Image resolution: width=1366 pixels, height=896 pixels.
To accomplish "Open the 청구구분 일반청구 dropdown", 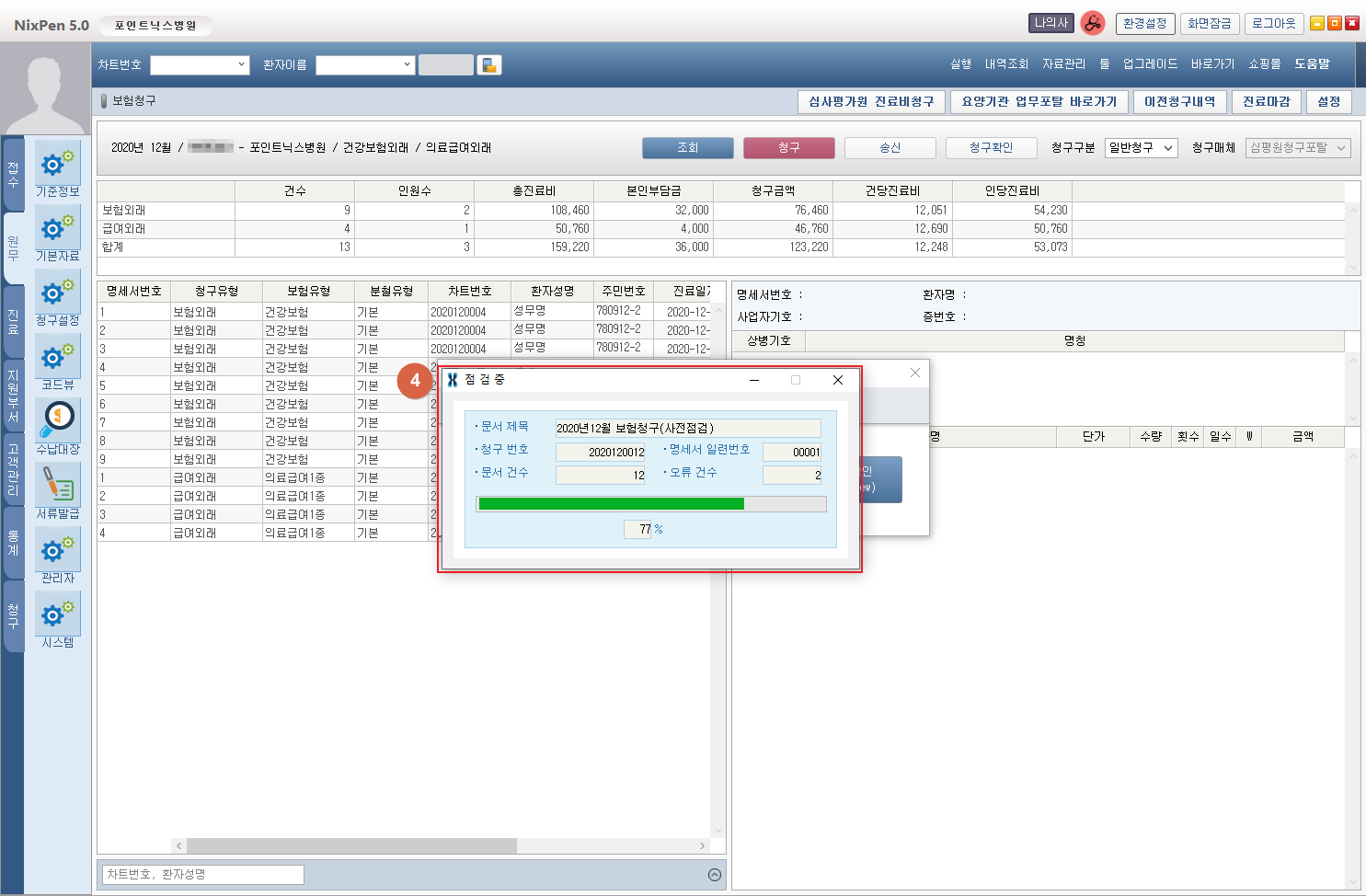I will tap(1141, 148).
